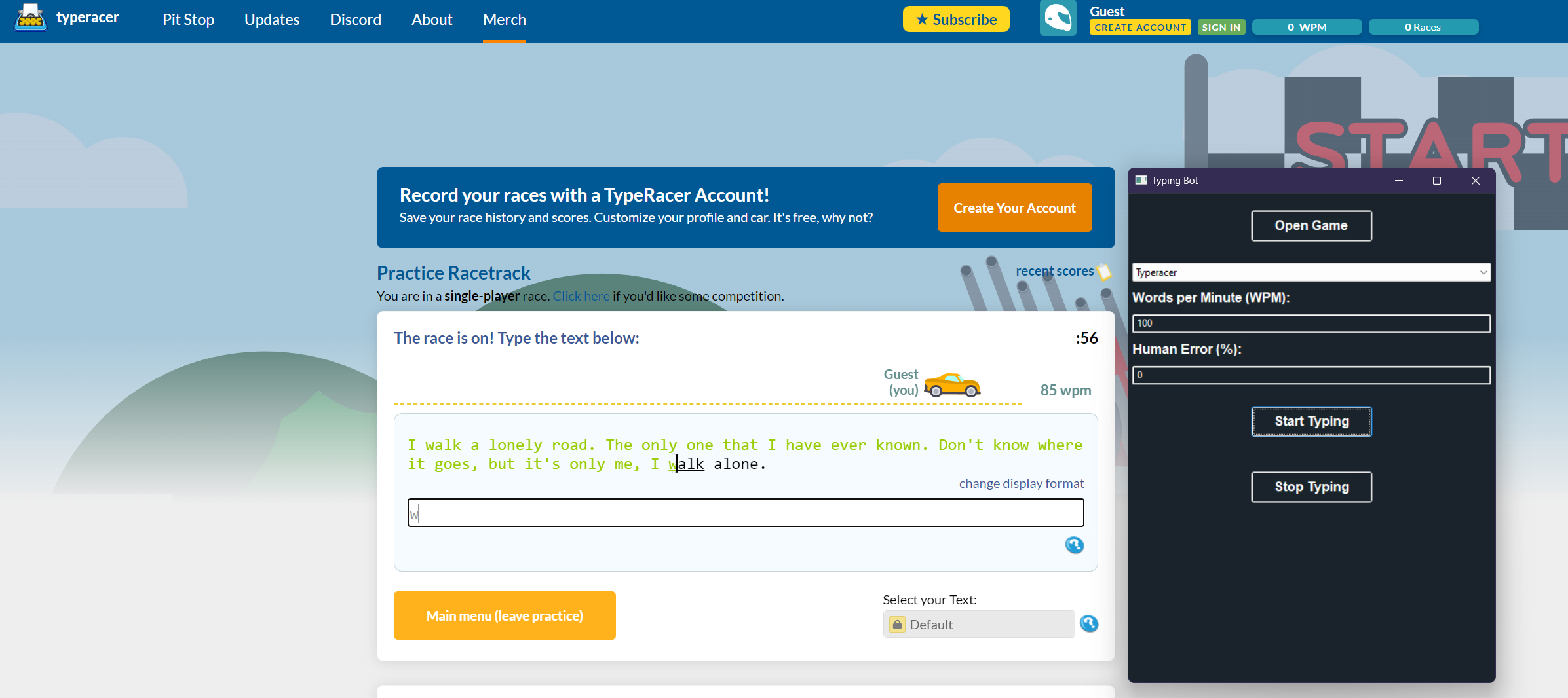Image resolution: width=1568 pixels, height=698 pixels.
Task: Click the 'Human Error (%):' label
Action: 1187,349
